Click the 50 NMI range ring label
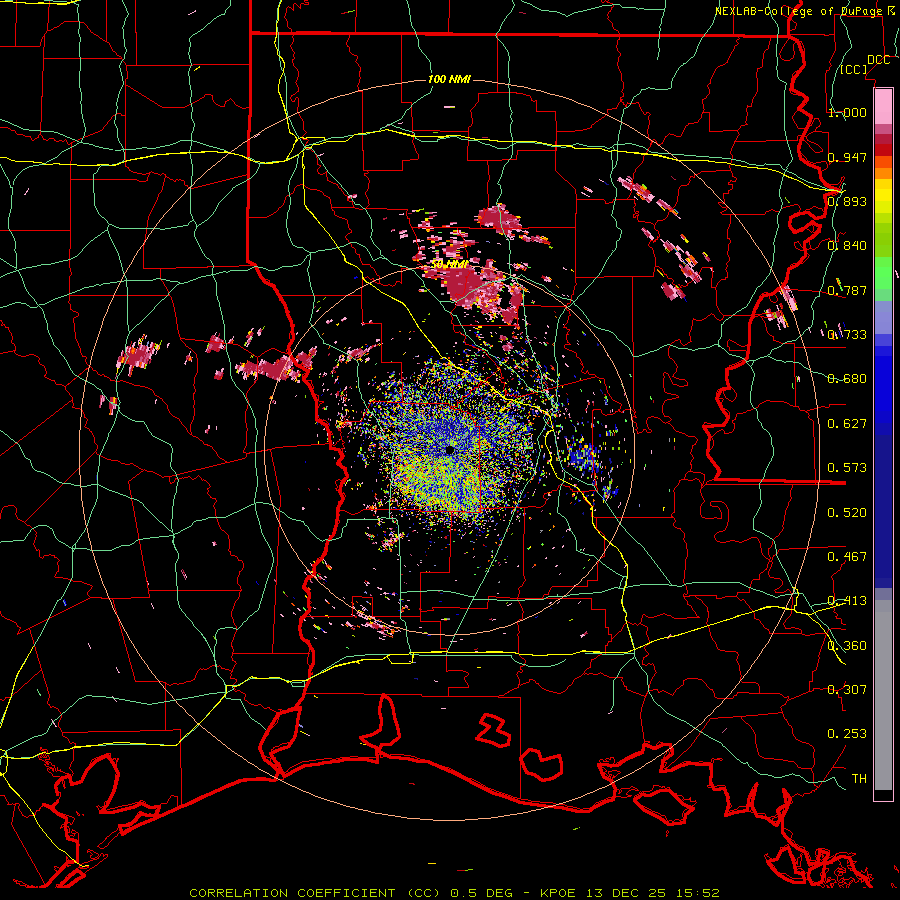The height and width of the screenshot is (900, 900). (x=449, y=265)
